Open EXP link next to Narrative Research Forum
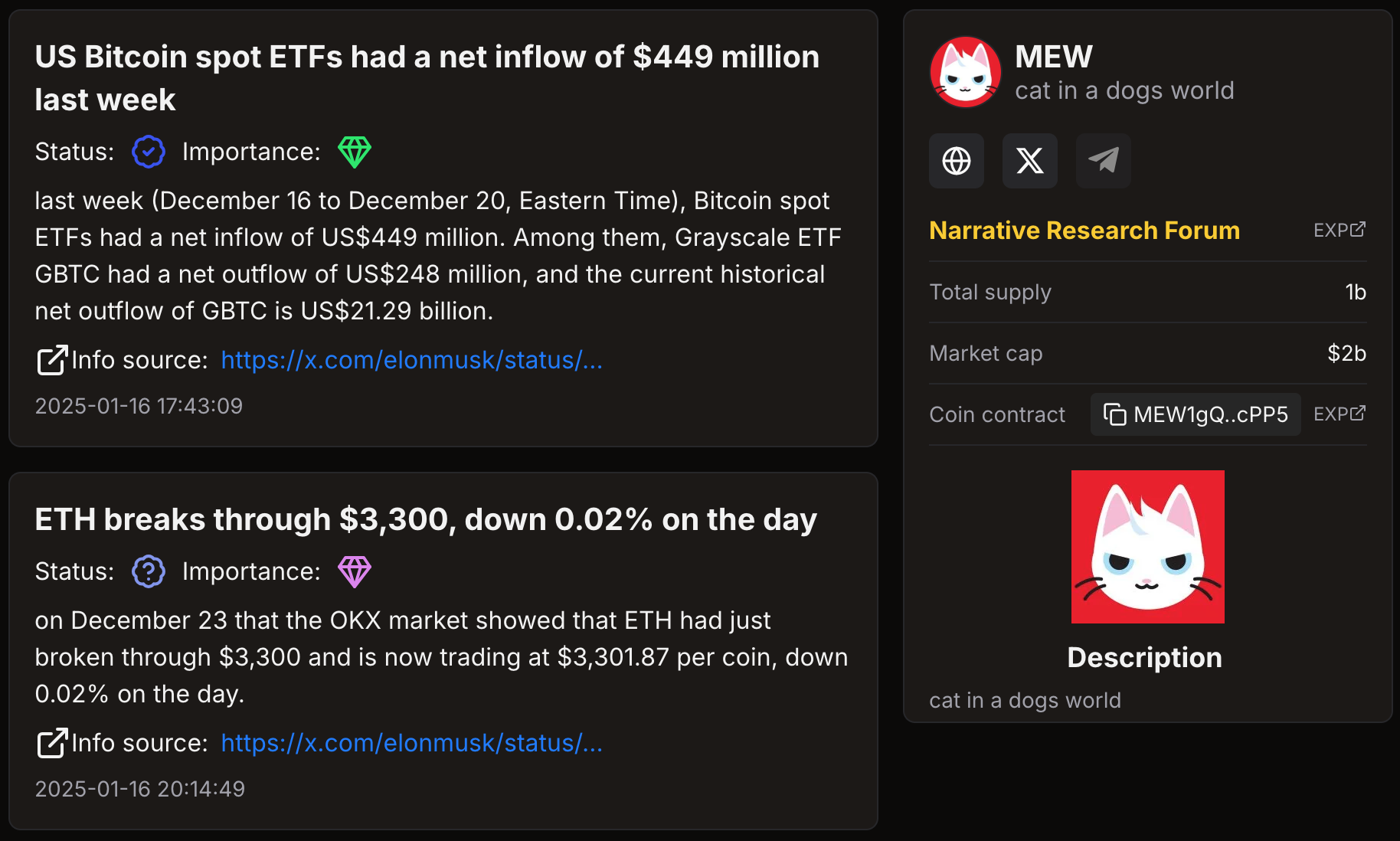 tap(1339, 230)
